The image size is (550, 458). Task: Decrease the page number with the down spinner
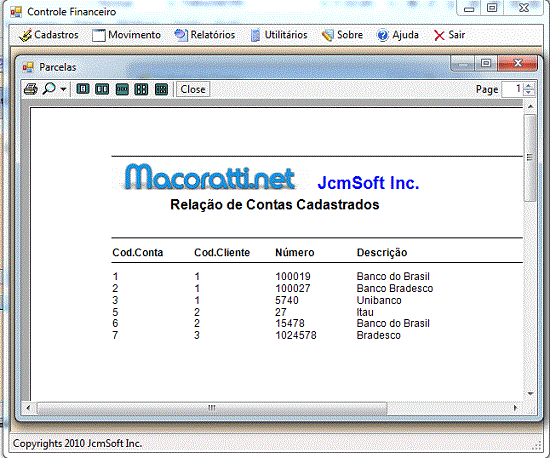coord(529,93)
